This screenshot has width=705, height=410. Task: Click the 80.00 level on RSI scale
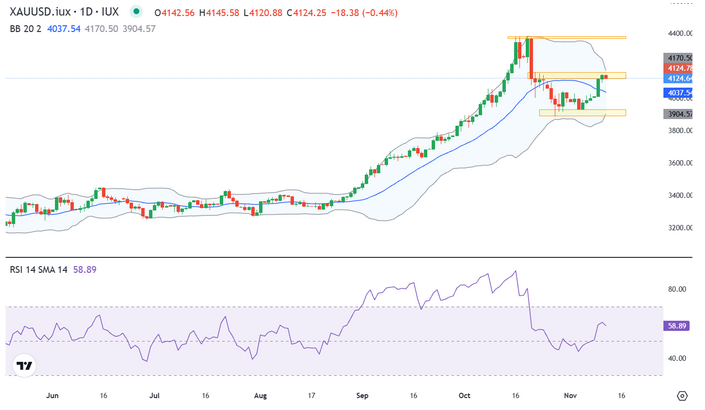click(676, 290)
